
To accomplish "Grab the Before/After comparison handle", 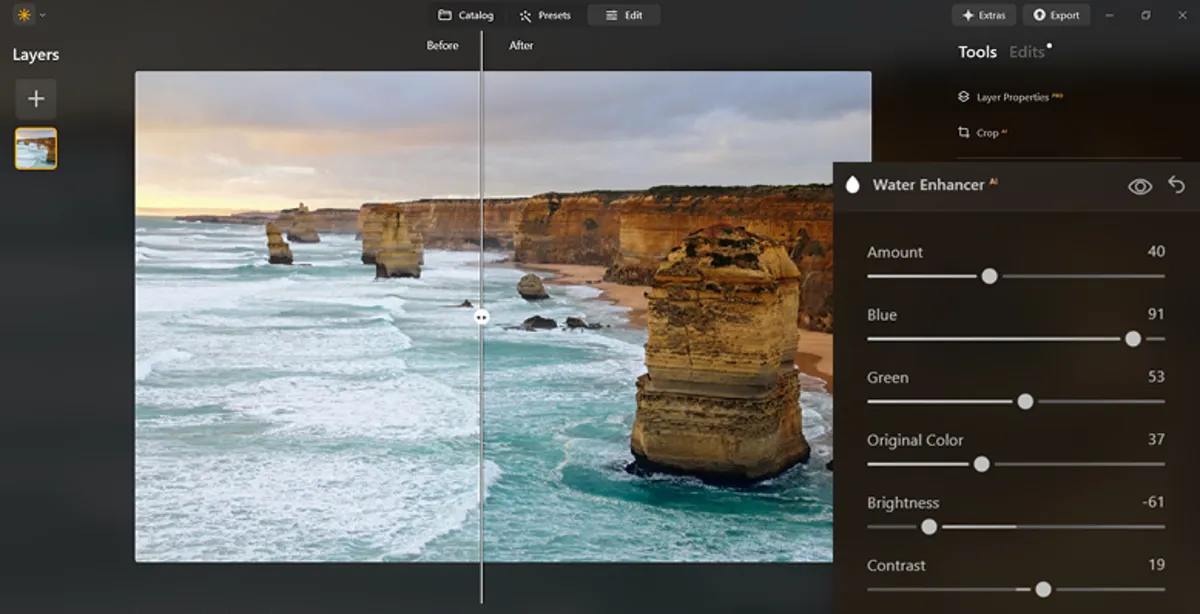I will (483, 314).
